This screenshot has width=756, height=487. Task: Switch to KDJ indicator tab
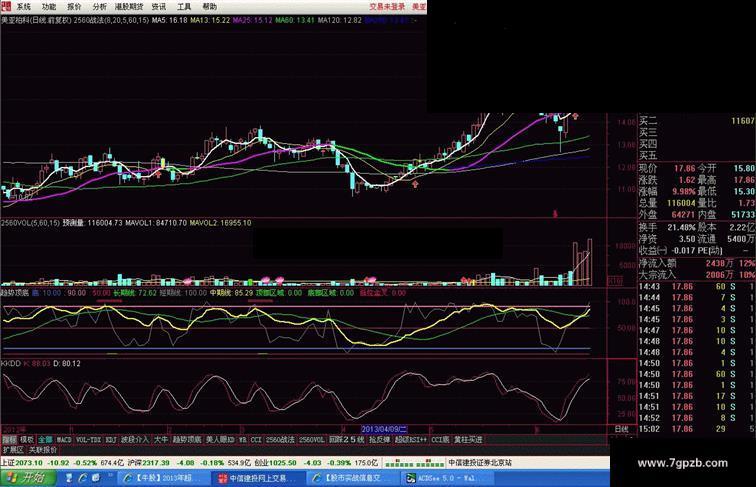tap(111, 440)
